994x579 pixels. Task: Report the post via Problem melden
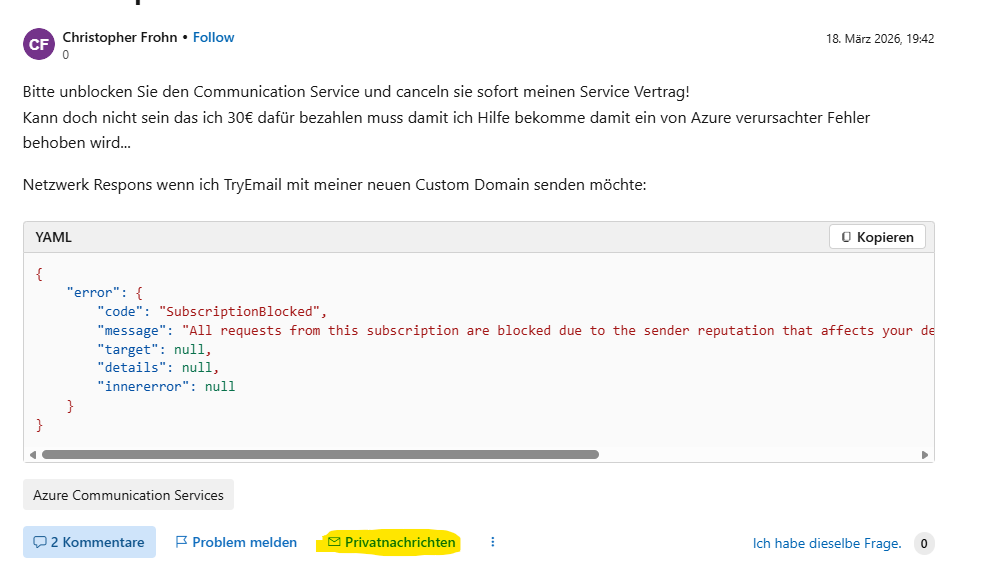coord(236,542)
